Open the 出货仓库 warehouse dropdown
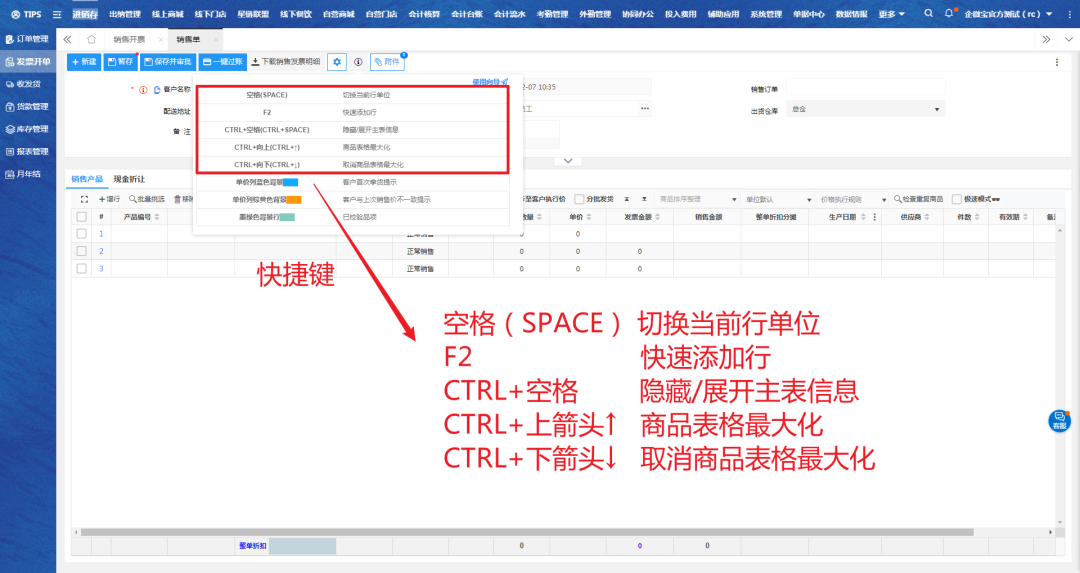Viewport: 1080px width, 573px height. point(865,109)
